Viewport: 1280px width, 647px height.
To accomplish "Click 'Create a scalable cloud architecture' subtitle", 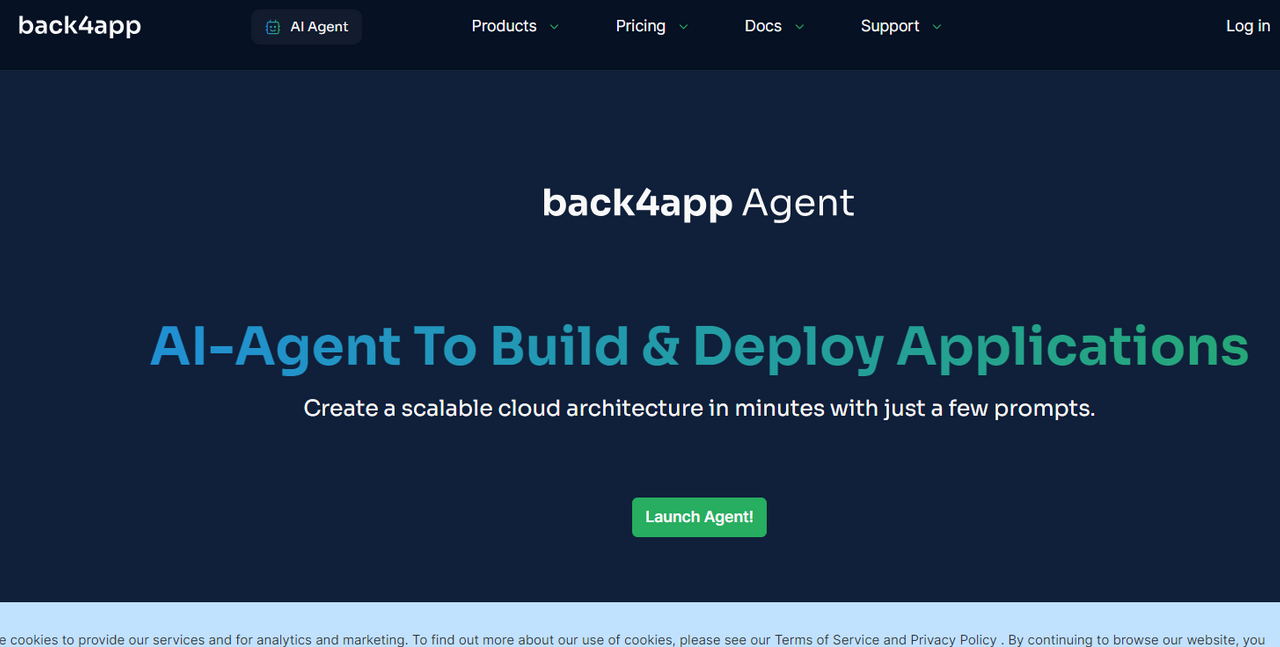I will coord(699,408).
